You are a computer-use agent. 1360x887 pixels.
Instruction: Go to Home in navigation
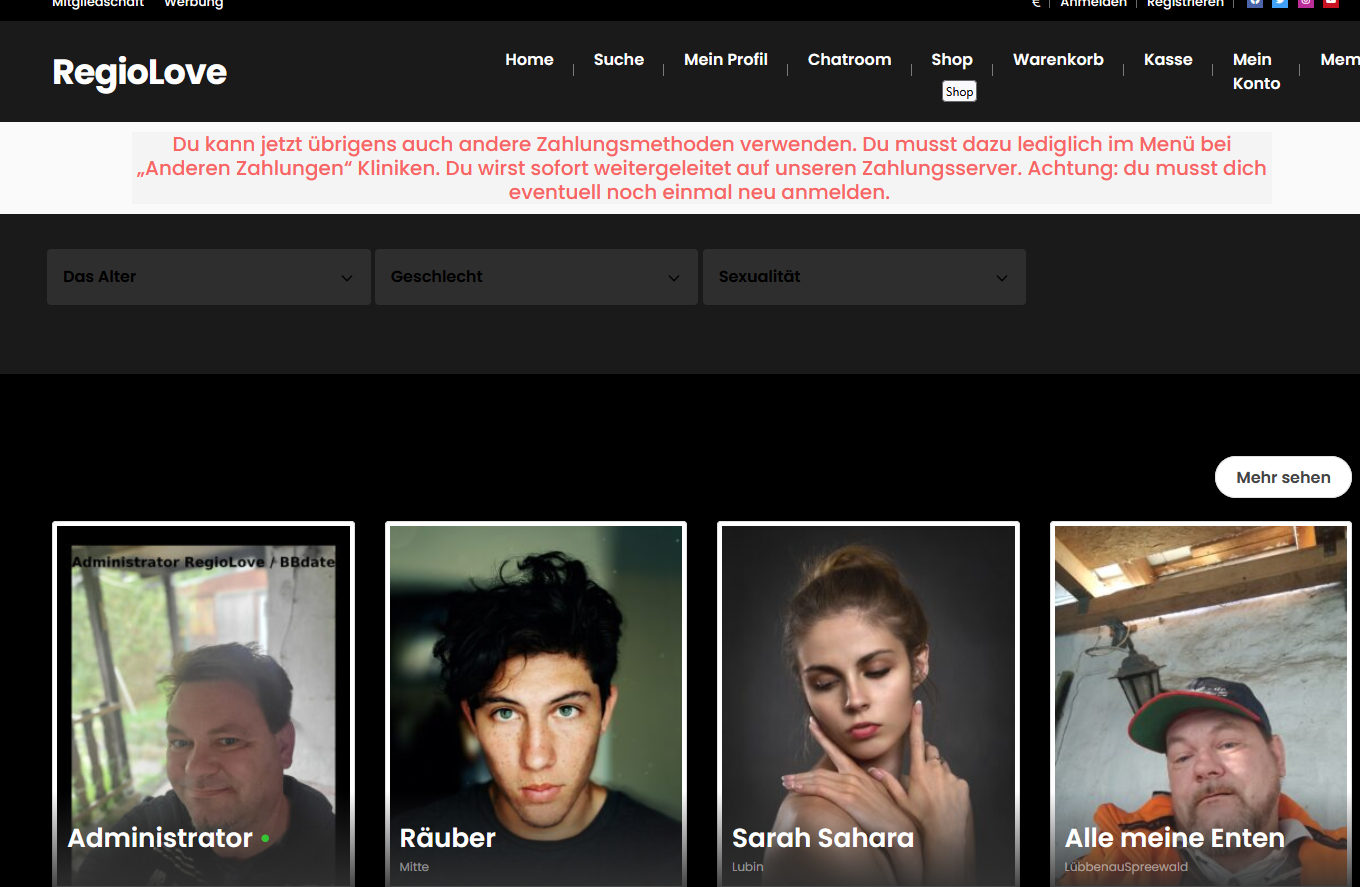(x=529, y=60)
